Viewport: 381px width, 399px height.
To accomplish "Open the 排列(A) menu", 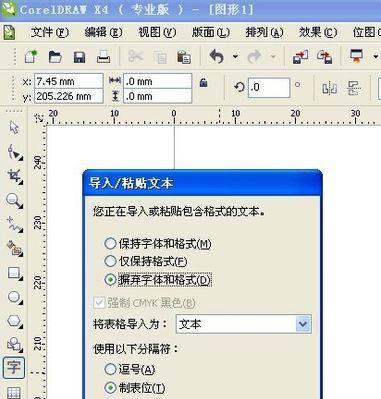I will 264,32.
